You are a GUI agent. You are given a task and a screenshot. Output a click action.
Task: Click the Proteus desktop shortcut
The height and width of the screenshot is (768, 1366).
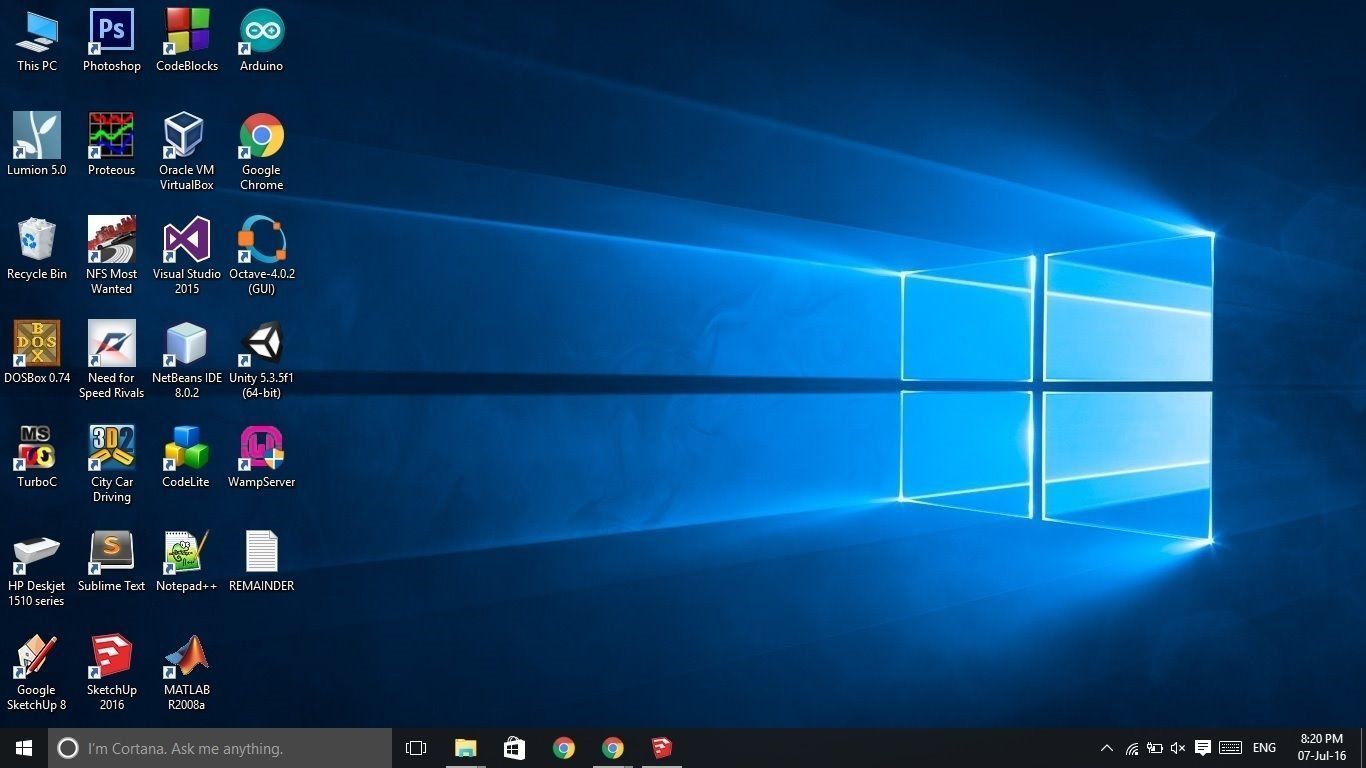[111, 145]
